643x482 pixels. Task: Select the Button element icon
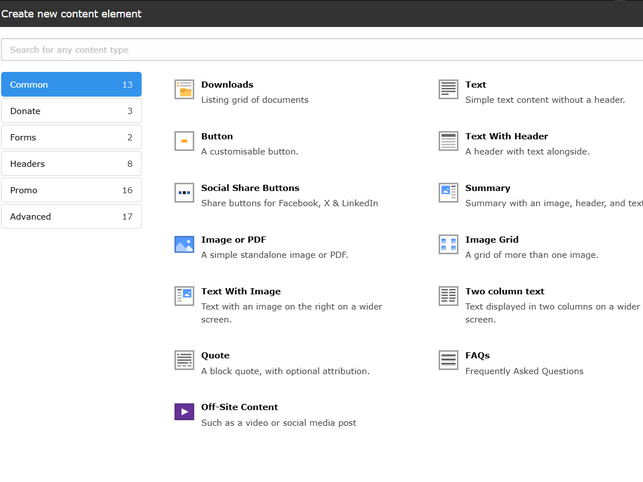[x=184, y=142]
